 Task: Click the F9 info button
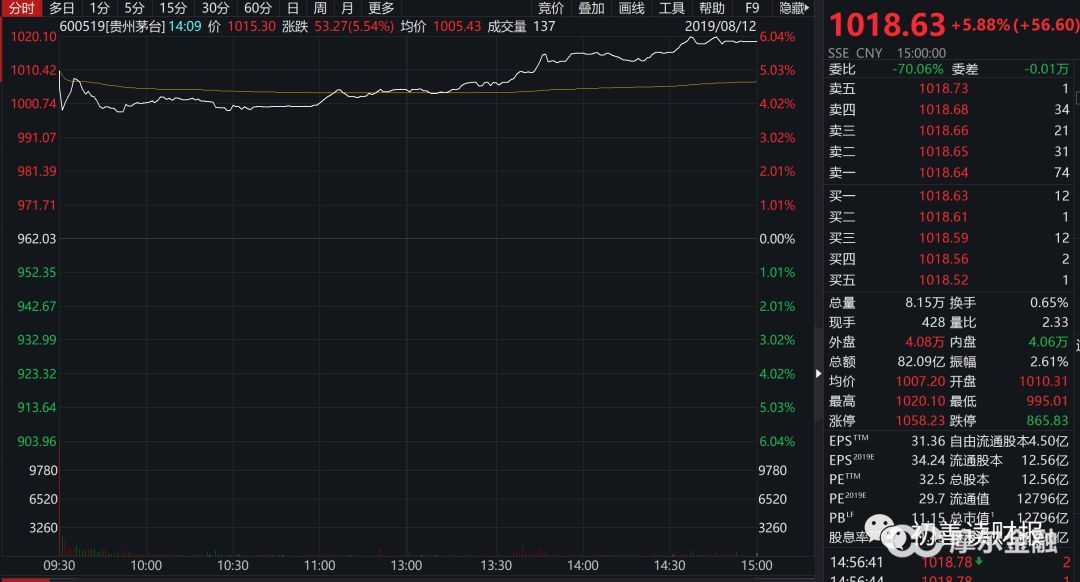(752, 8)
